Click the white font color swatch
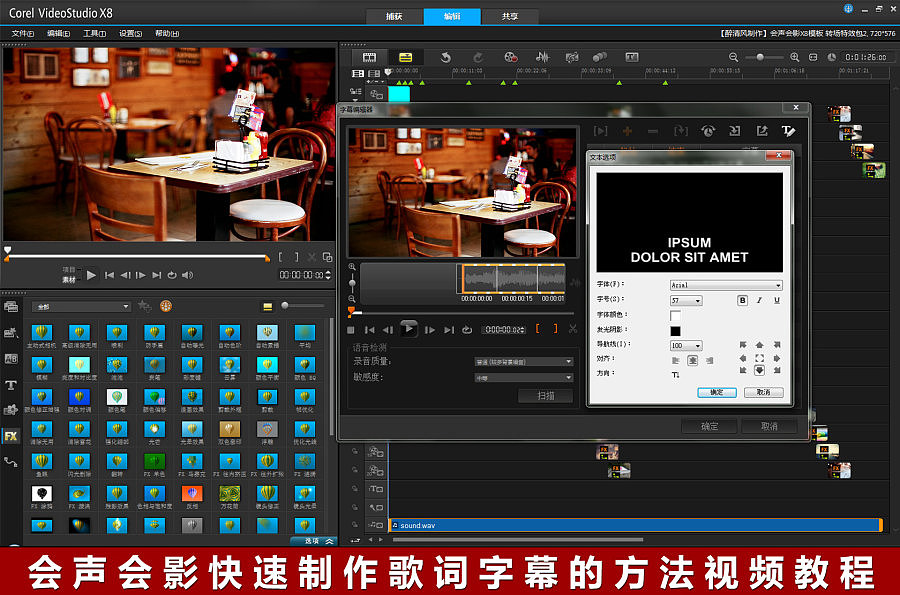The height and width of the screenshot is (595, 900). point(675,315)
